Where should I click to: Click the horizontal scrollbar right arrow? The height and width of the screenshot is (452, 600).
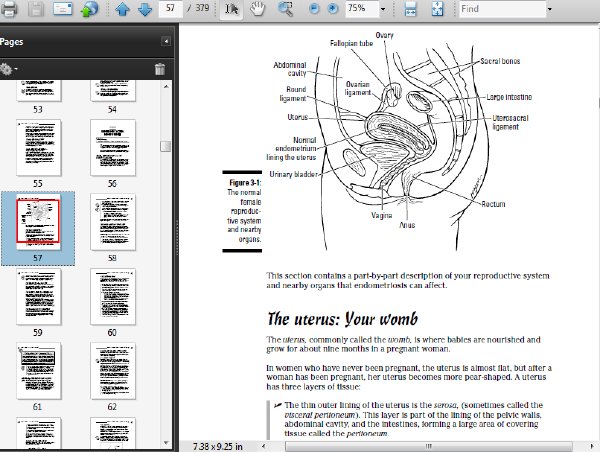tap(592, 446)
